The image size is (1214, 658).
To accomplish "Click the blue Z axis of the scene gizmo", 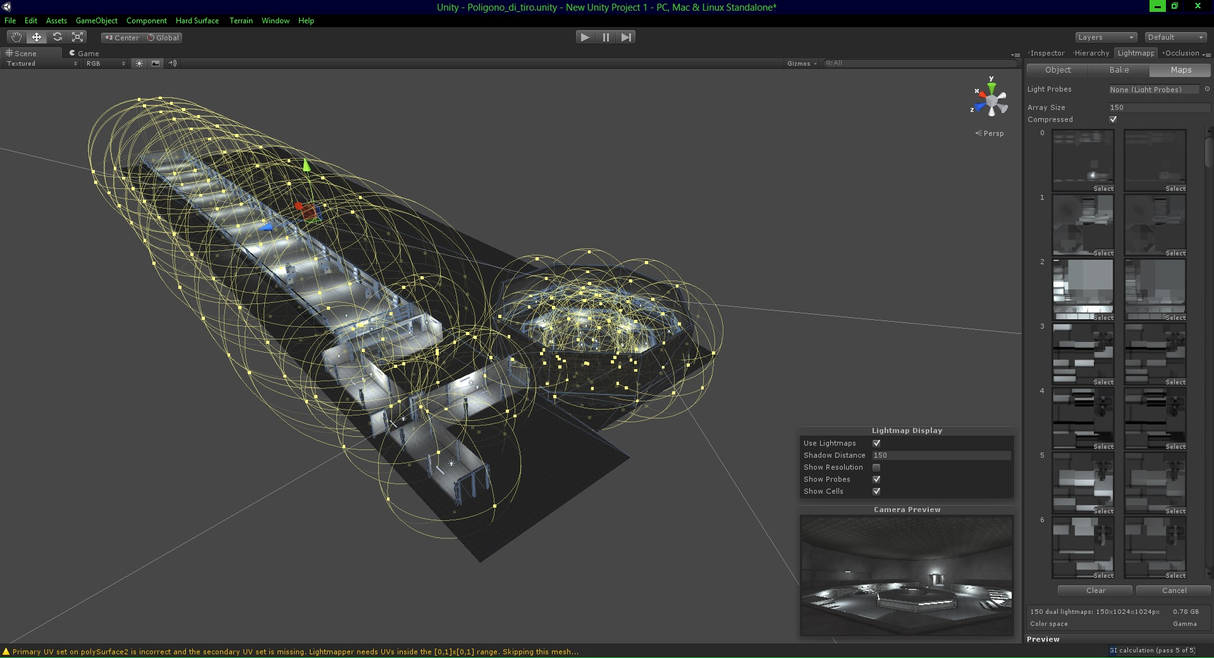I will (x=981, y=108).
